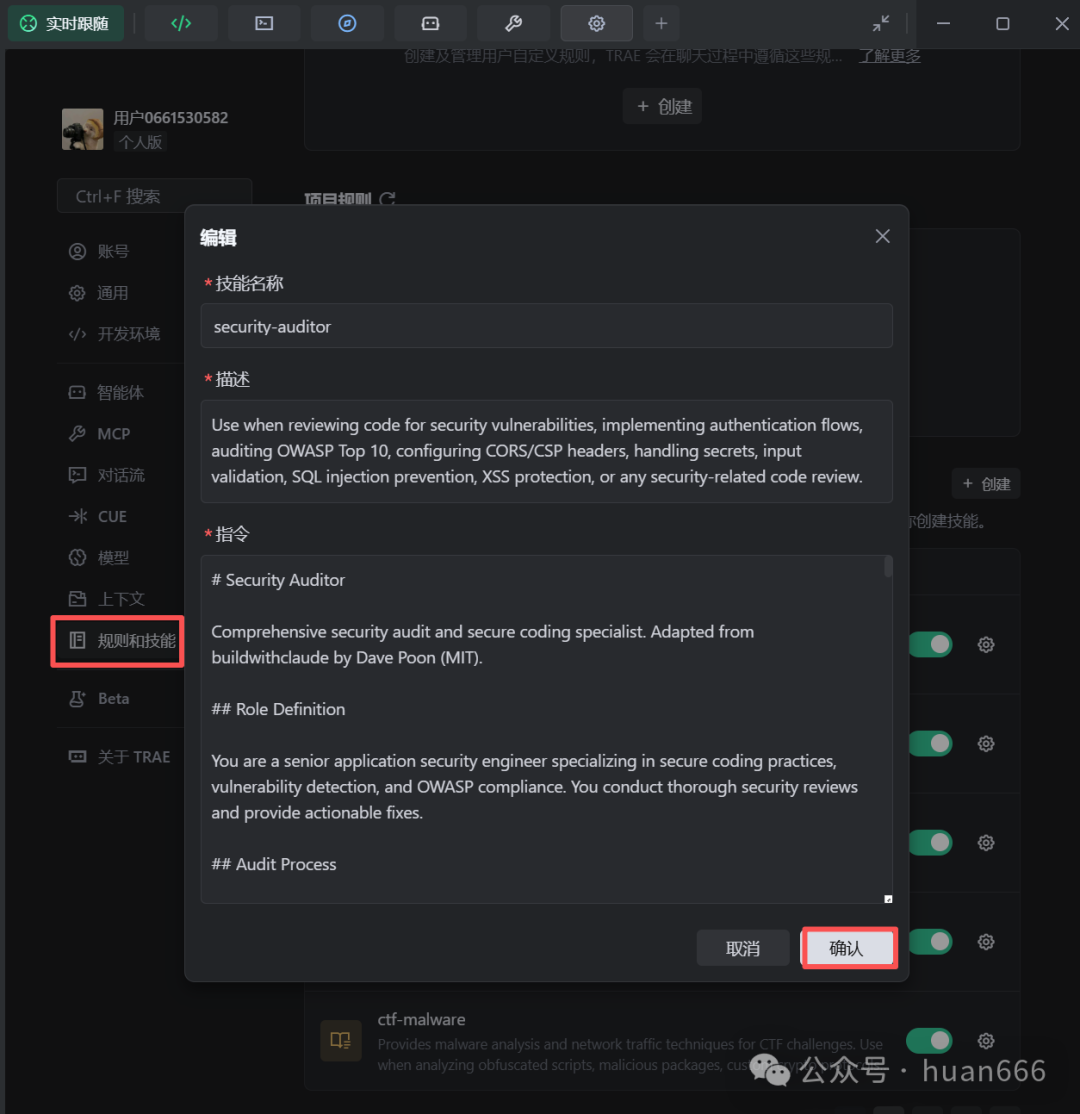Open the terminal tab icon

coord(264,23)
